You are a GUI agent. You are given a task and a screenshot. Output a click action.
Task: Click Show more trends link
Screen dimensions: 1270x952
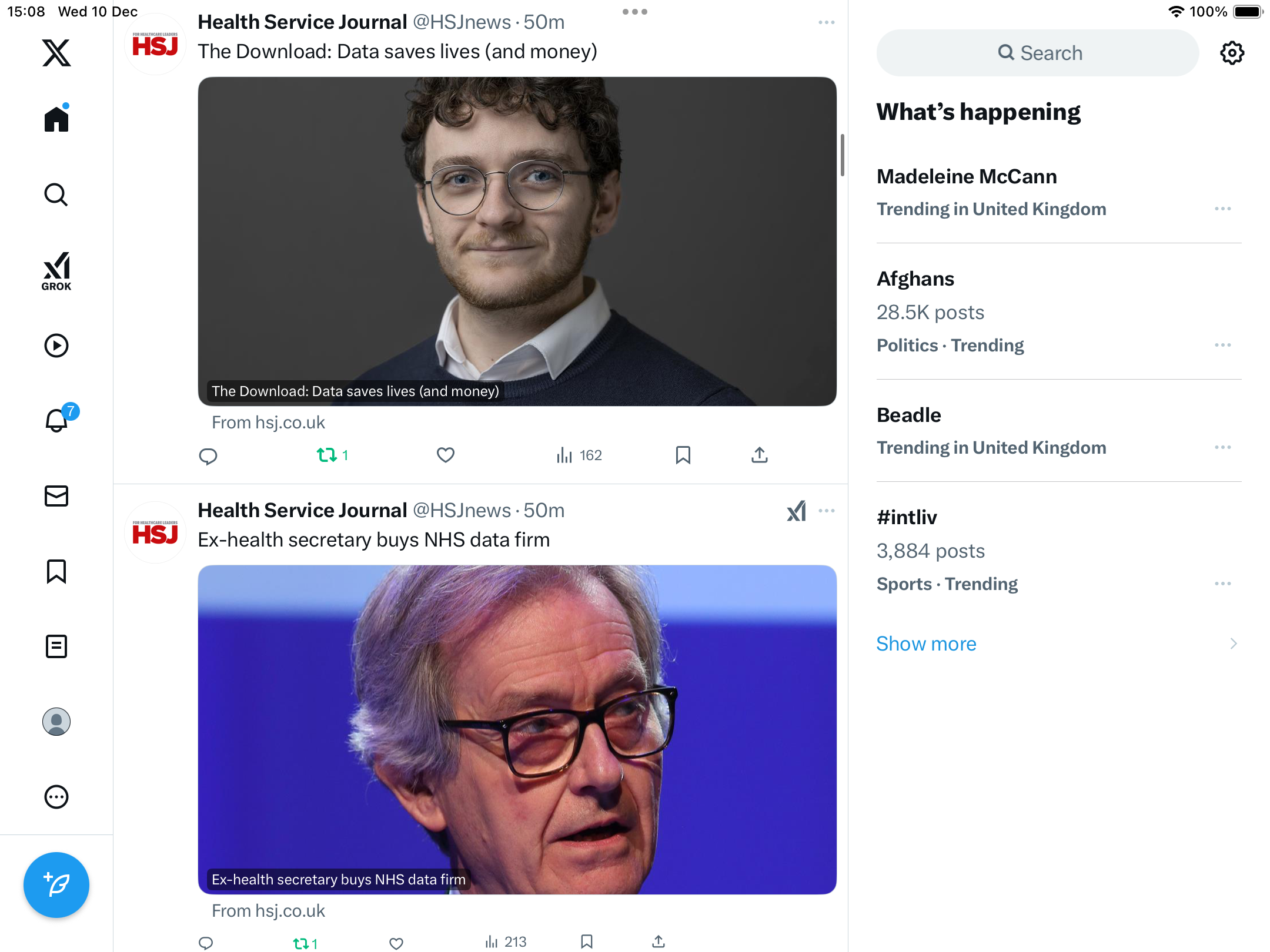[926, 643]
